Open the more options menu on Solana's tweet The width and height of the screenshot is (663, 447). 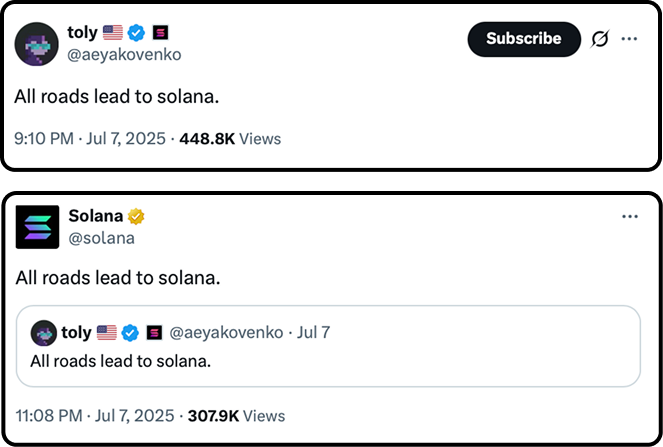point(630,216)
